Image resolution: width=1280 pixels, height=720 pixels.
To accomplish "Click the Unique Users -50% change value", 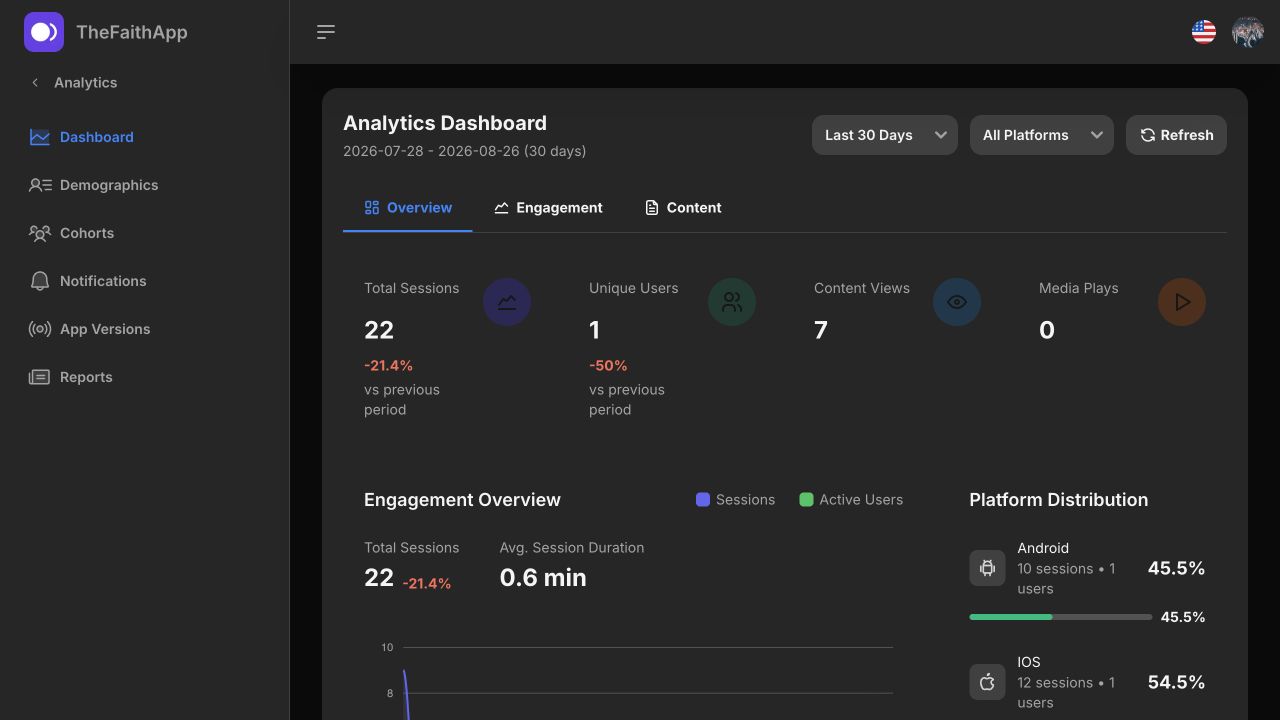I will (608, 366).
